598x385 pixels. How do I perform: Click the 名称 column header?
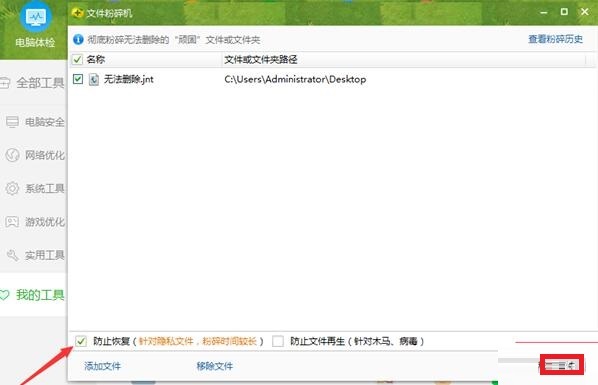click(x=96, y=60)
